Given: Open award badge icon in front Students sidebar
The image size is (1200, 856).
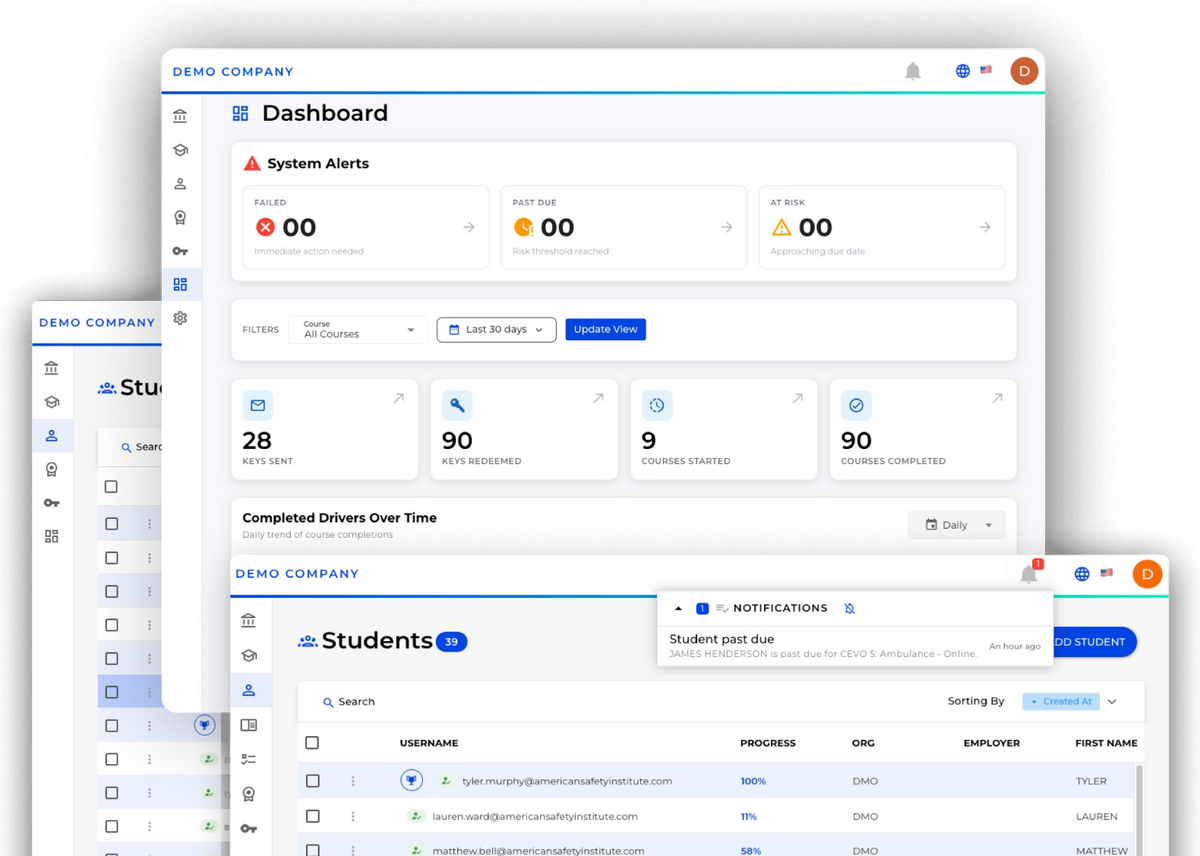Looking at the screenshot, I should pyautogui.click(x=249, y=794).
